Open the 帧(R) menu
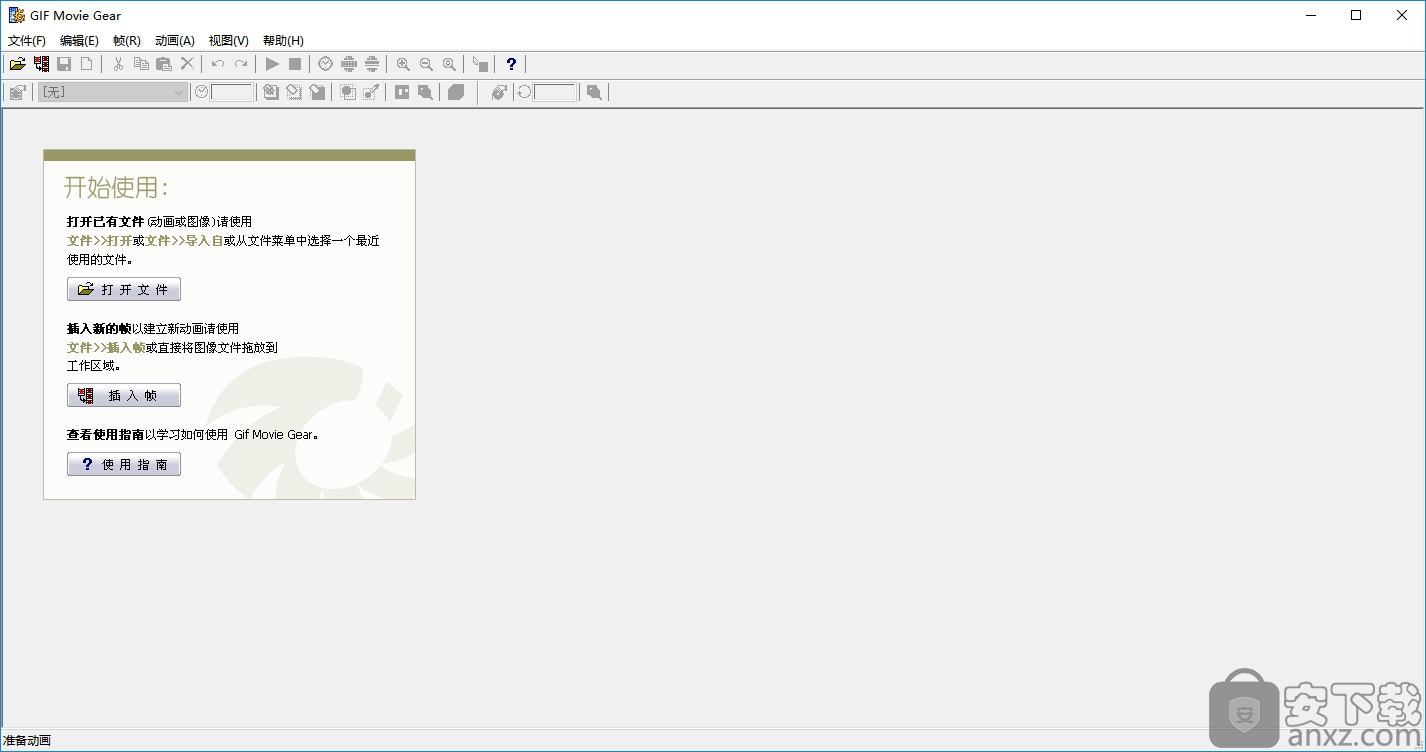This screenshot has height=752, width=1426. [x=127, y=41]
